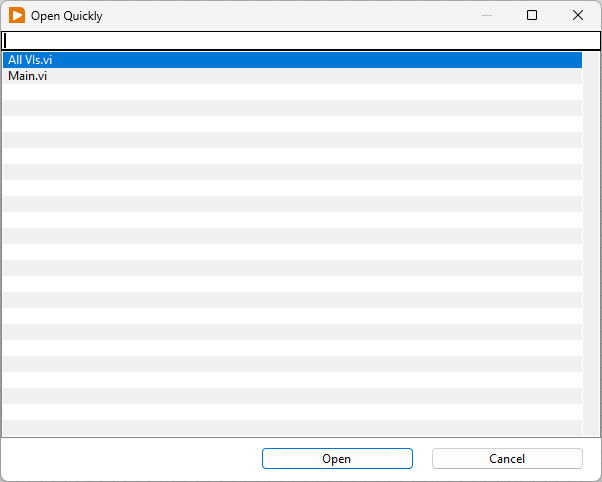The image size is (602, 482).
Task: Click the first empty row below Main.vi
Action: click(x=290, y=92)
